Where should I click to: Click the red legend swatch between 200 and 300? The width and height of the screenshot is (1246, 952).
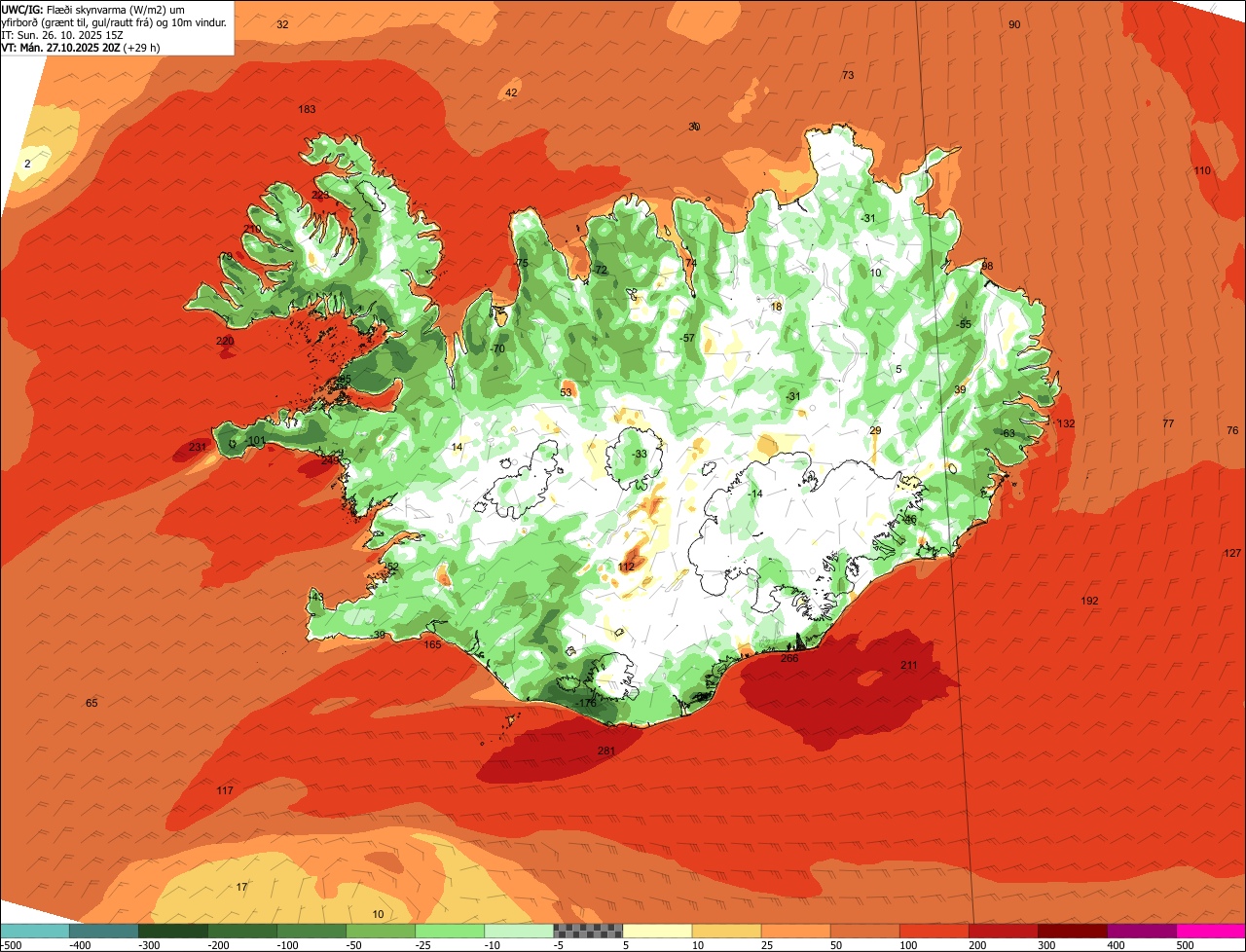[x=1002, y=931]
